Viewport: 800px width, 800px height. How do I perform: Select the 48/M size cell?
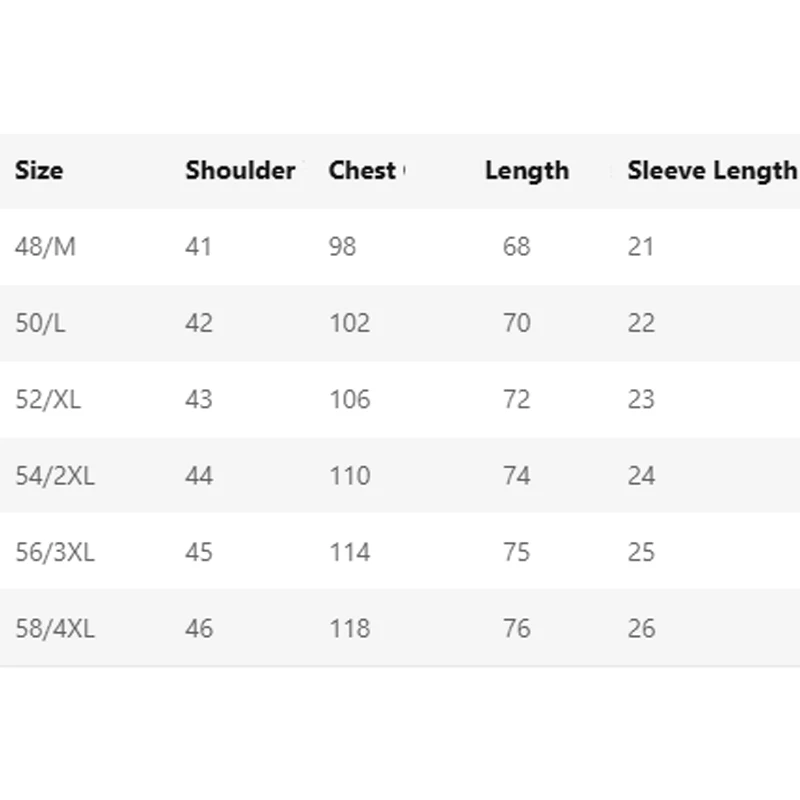coord(45,247)
